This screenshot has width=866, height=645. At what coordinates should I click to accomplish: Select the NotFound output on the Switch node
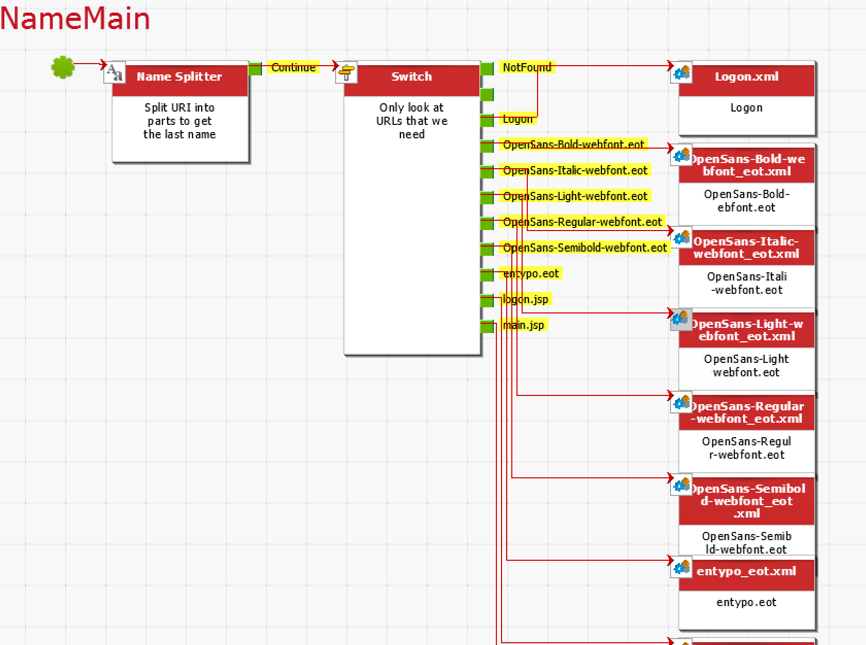(x=526, y=68)
